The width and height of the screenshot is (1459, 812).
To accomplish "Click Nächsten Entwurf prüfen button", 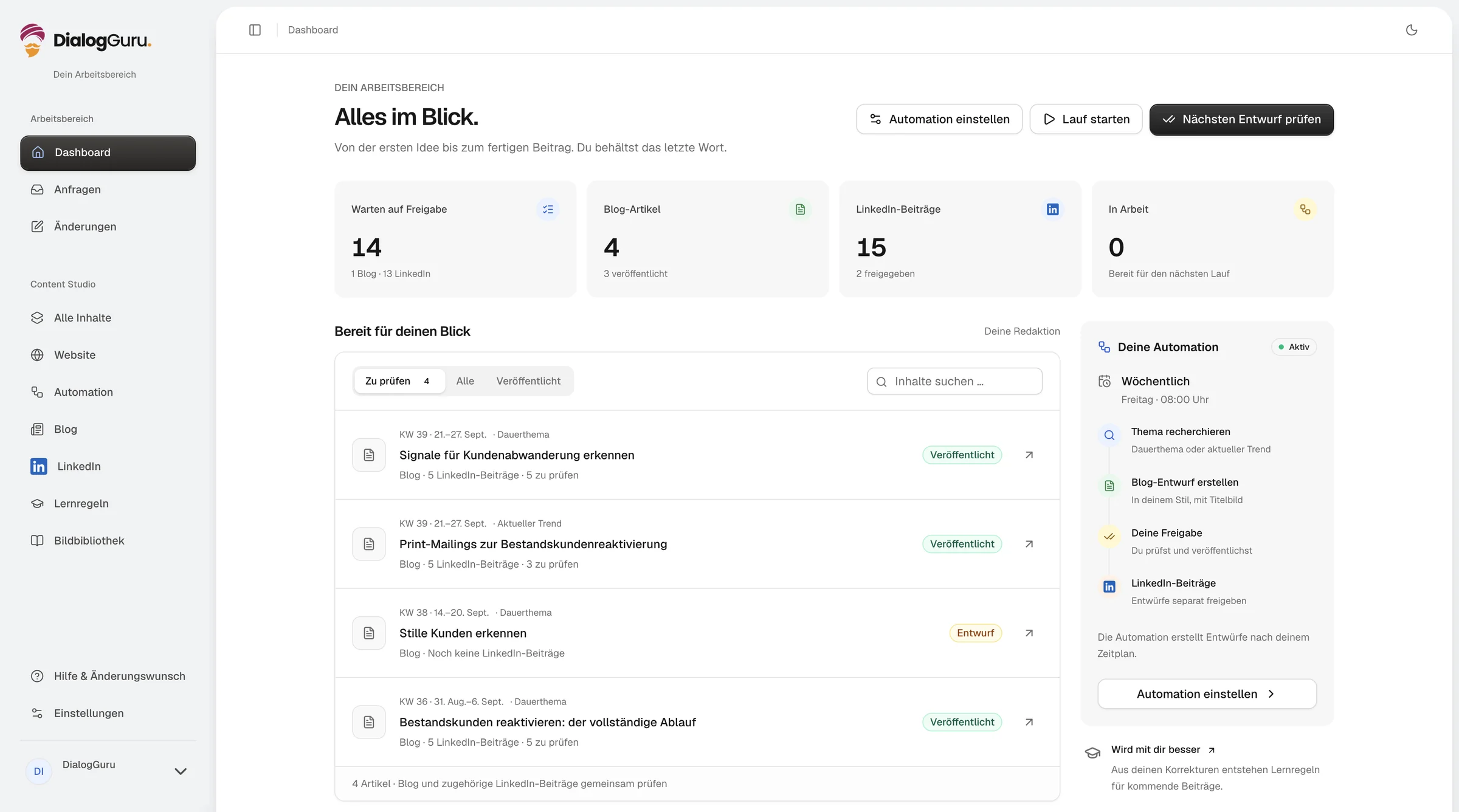I will pos(1241,119).
